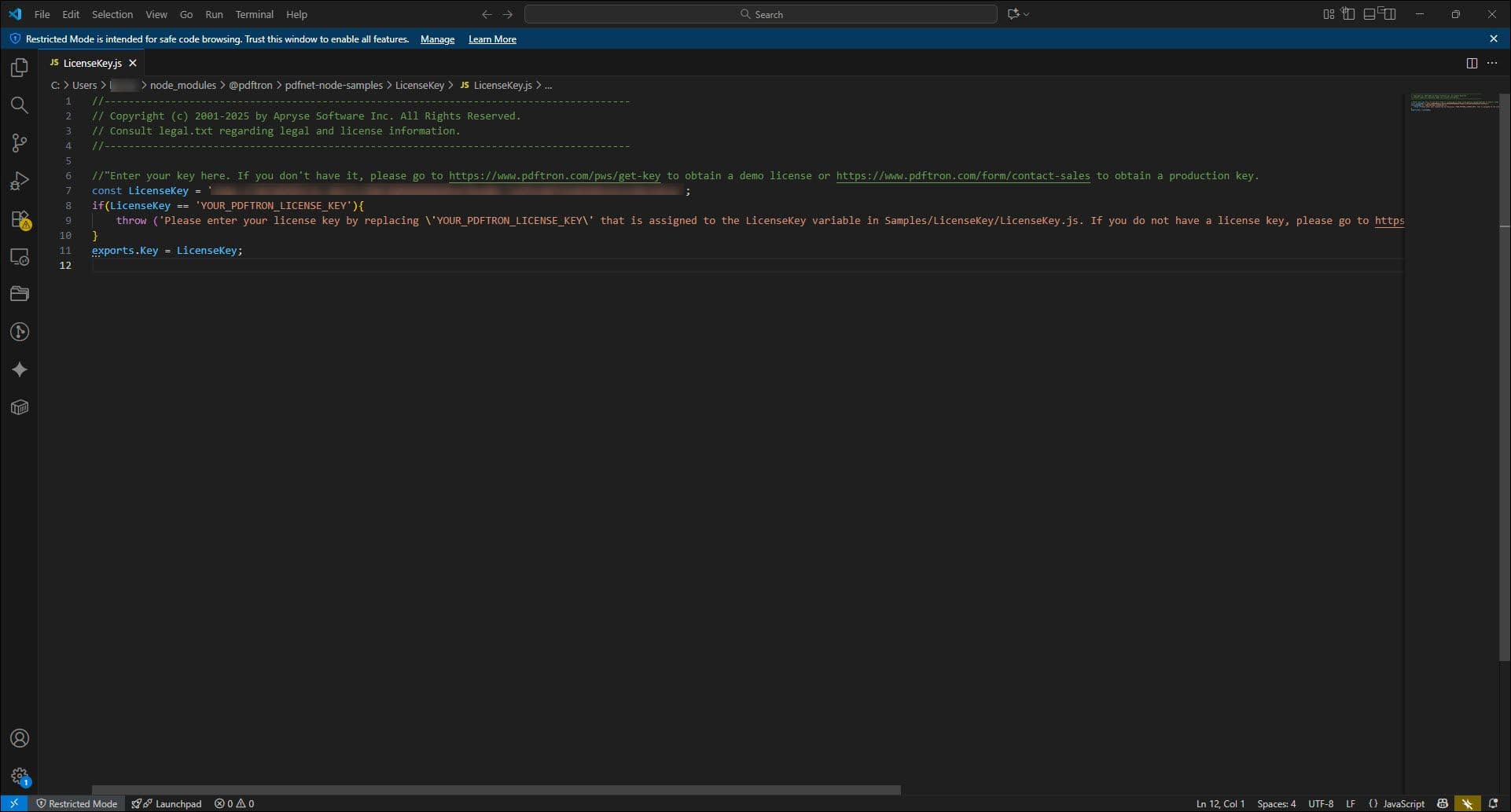
Task: Open the Run and Debug view
Action: (20, 181)
